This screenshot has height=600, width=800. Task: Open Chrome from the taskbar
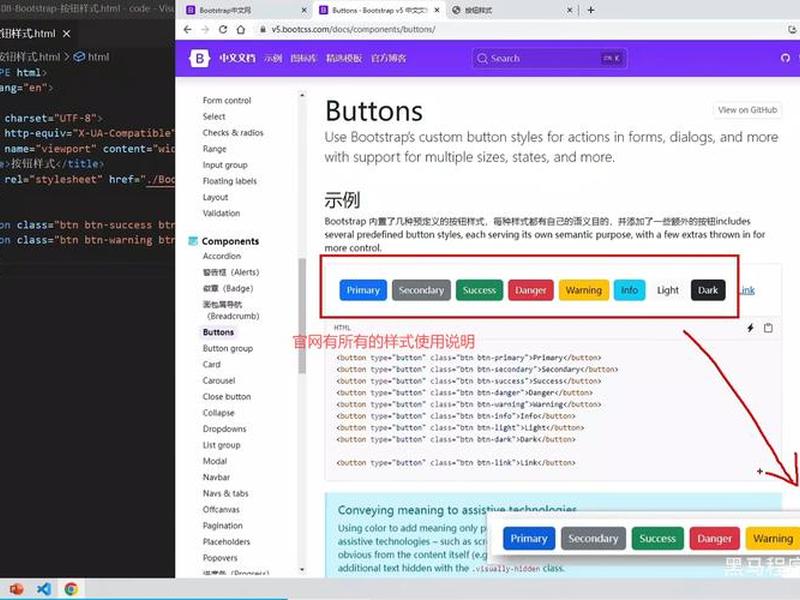71,589
